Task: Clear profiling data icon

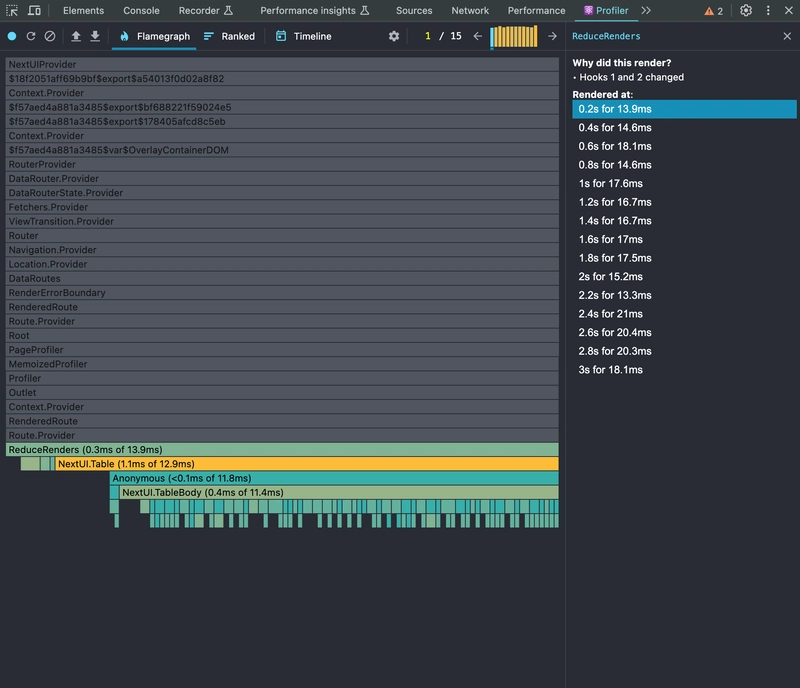Action: (x=50, y=36)
